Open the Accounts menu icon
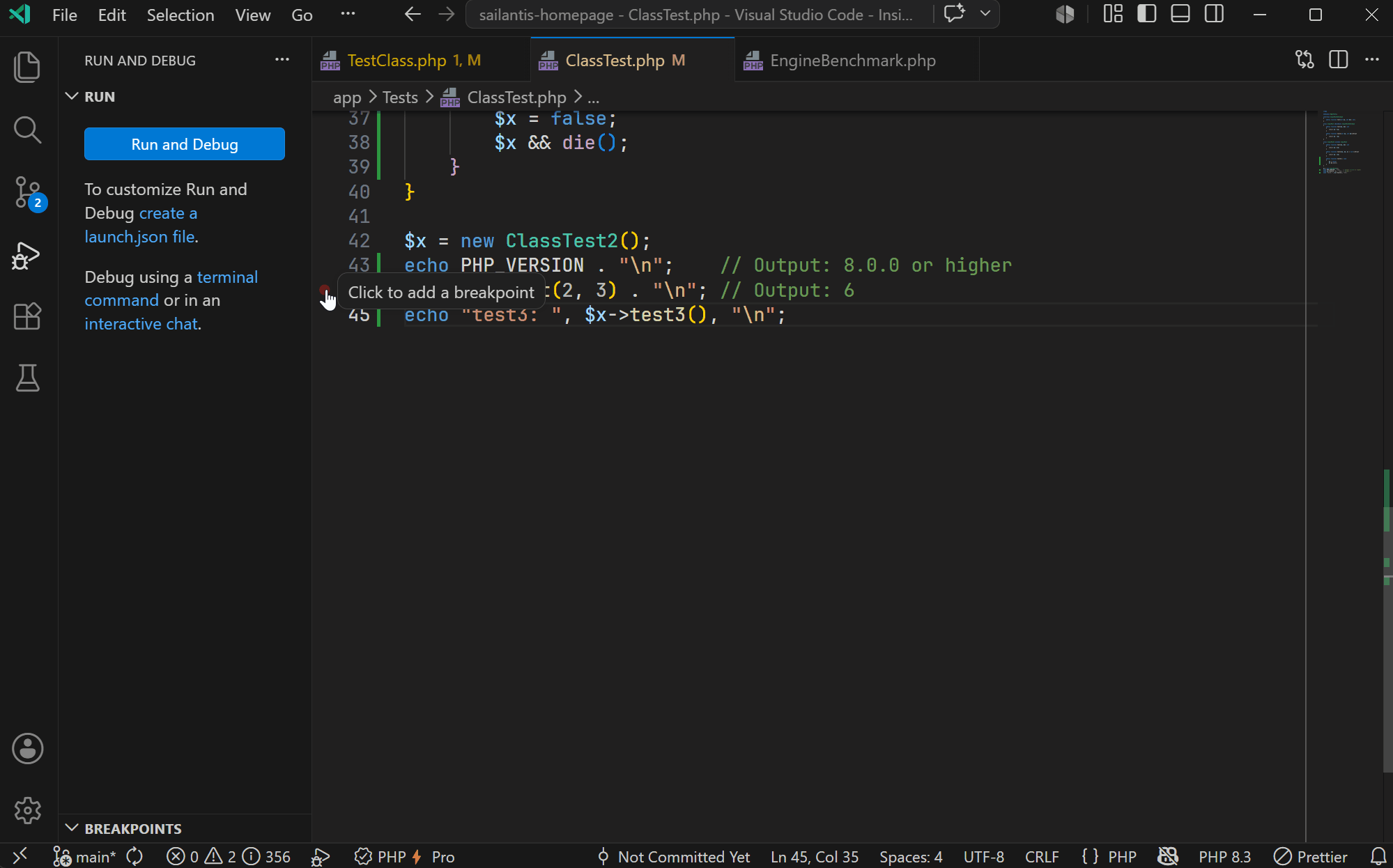 (27, 749)
